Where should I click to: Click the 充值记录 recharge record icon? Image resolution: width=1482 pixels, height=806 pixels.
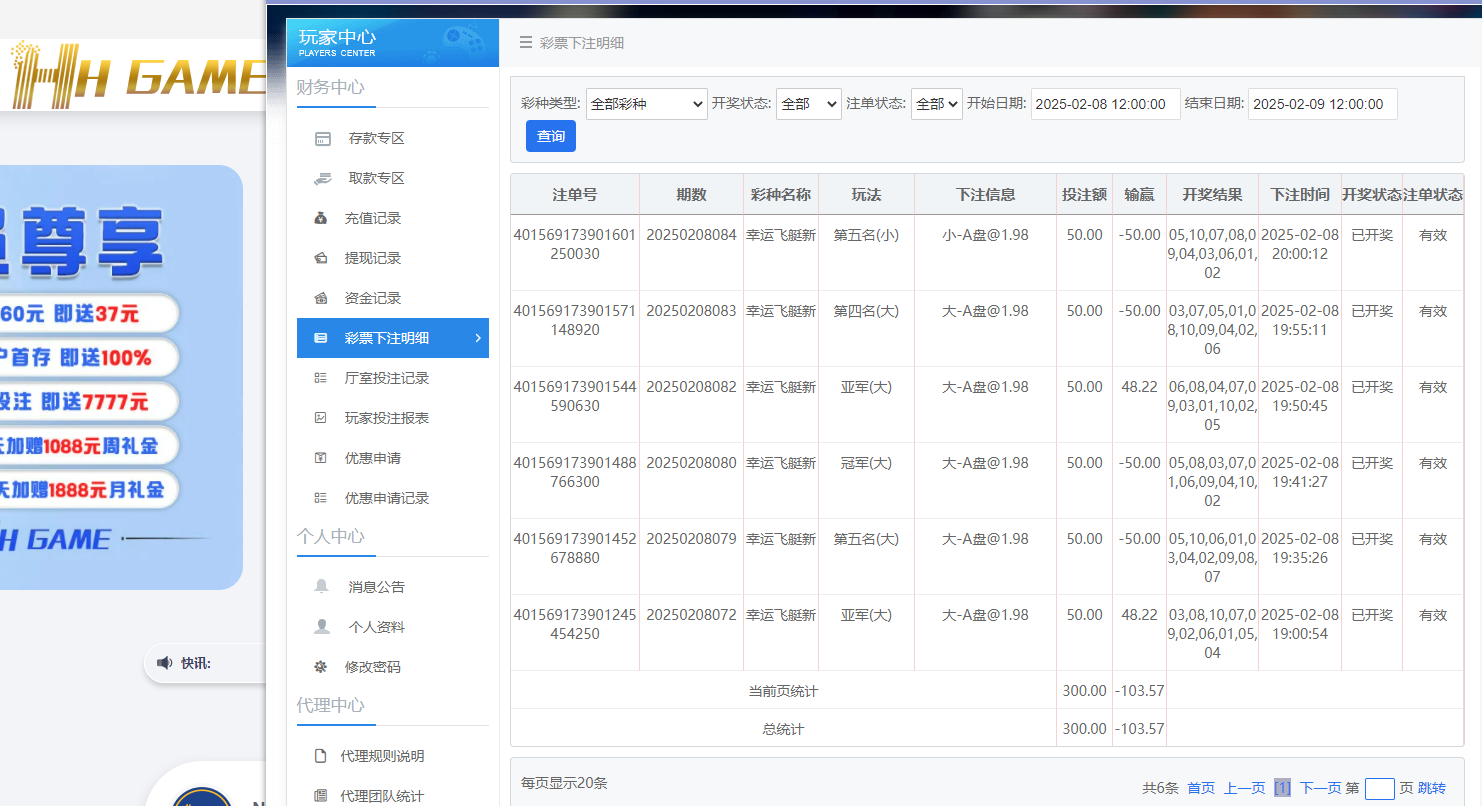coord(321,217)
